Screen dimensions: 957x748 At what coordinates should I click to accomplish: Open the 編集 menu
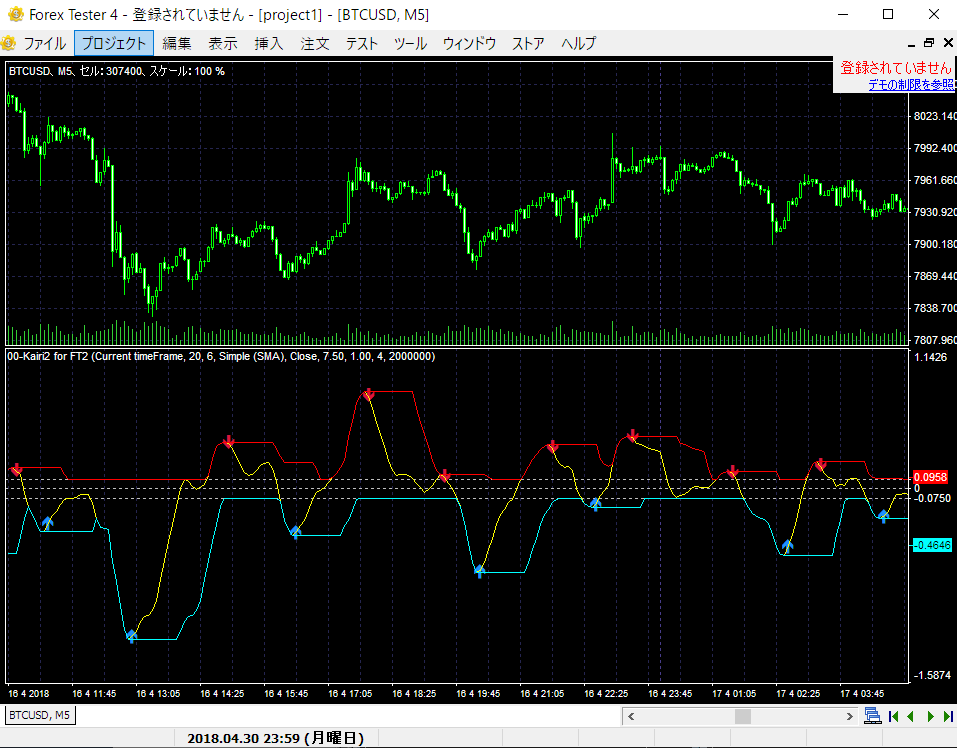tap(177, 43)
